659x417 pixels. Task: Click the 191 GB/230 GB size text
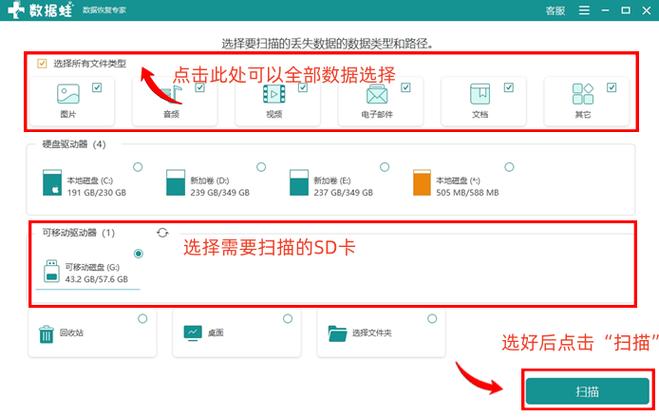97,193
